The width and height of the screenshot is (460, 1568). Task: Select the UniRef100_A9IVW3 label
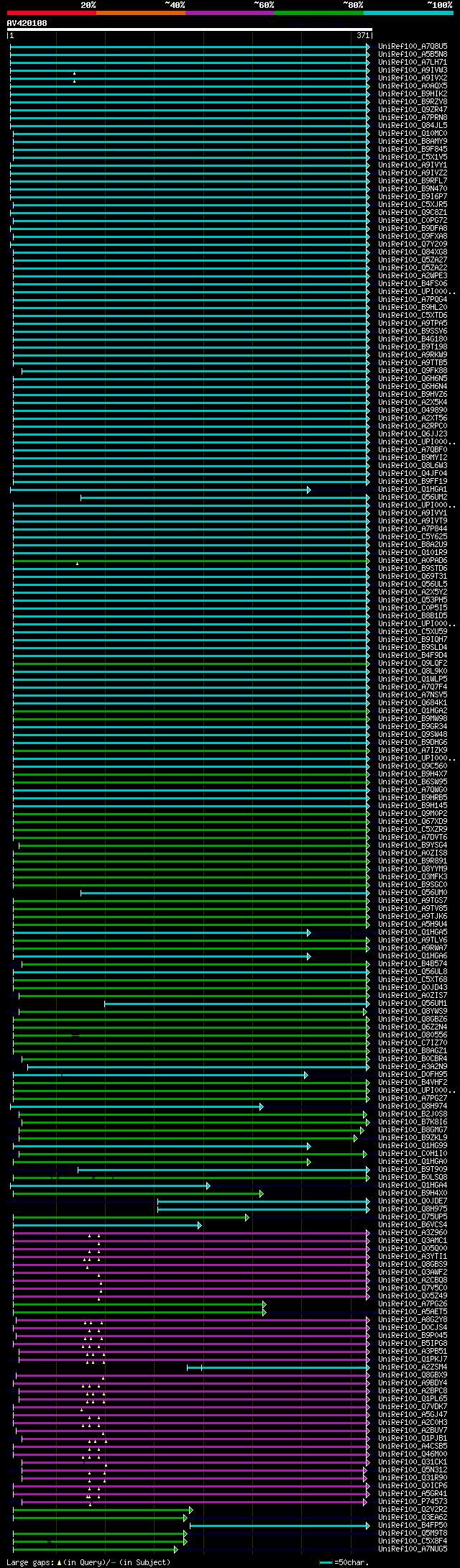[x=413, y=70]
